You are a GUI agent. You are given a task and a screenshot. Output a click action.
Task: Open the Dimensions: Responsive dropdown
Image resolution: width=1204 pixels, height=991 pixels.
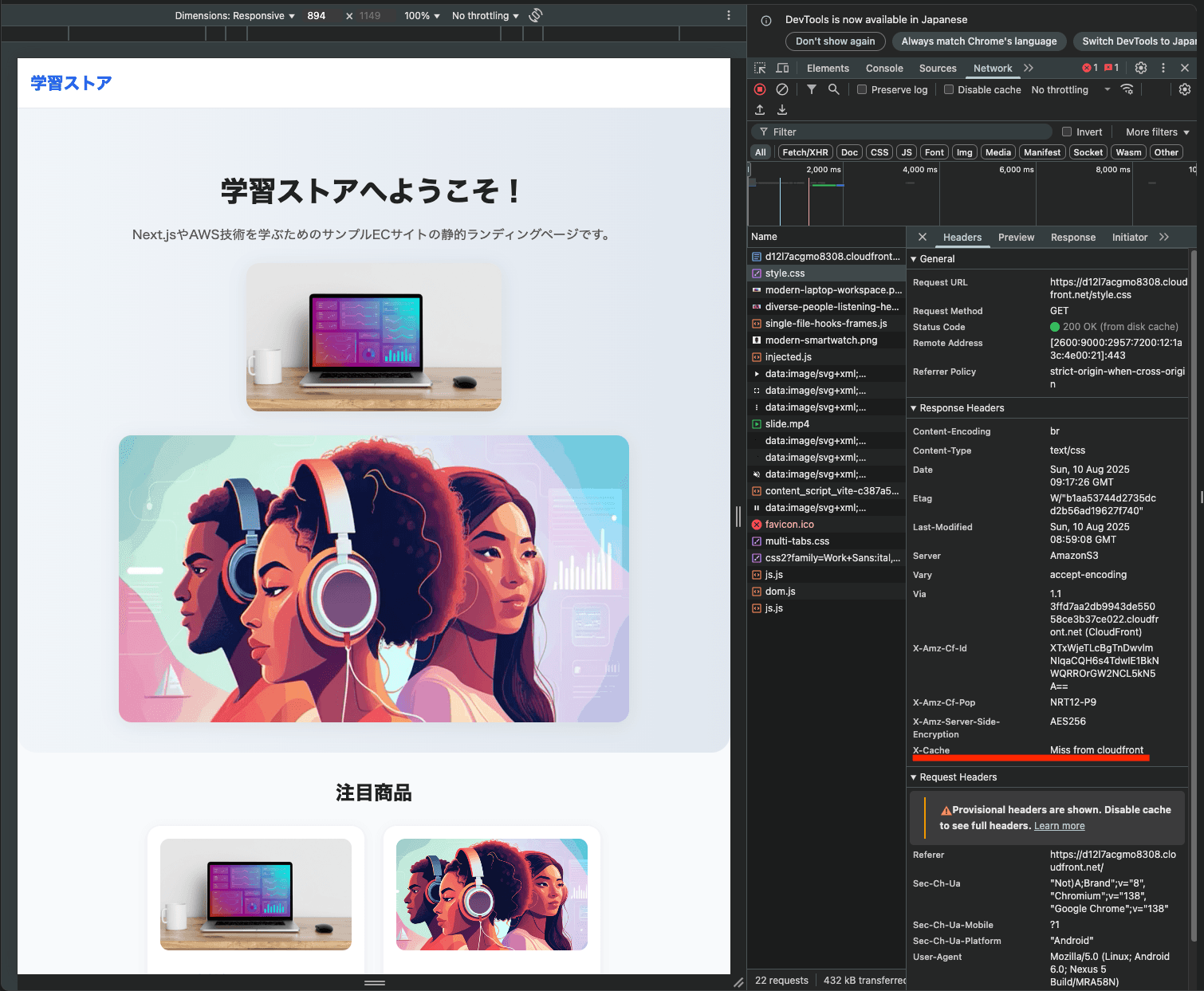pyautogui.click(x=234, y=16)
